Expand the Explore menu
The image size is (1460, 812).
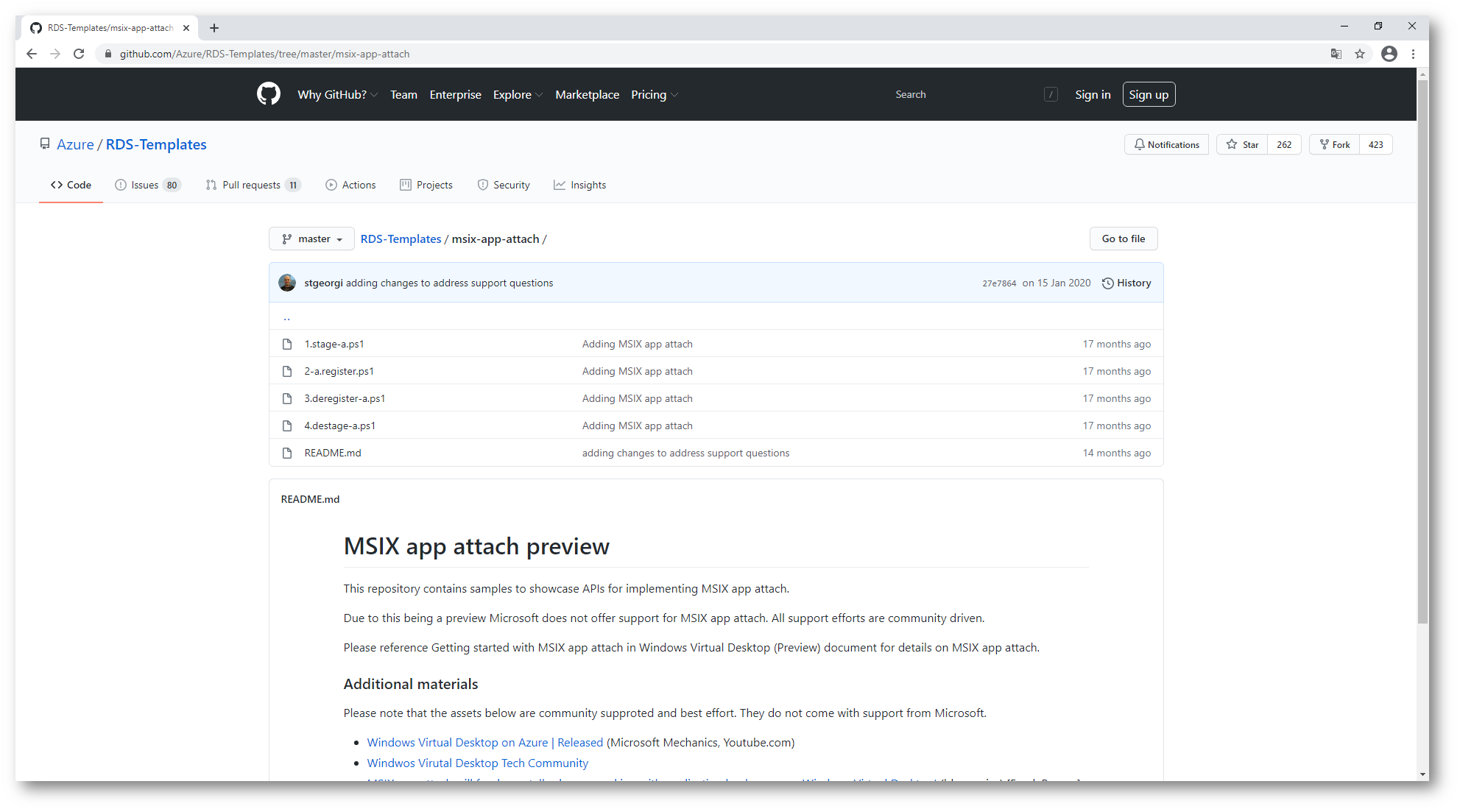click(518, 94)
